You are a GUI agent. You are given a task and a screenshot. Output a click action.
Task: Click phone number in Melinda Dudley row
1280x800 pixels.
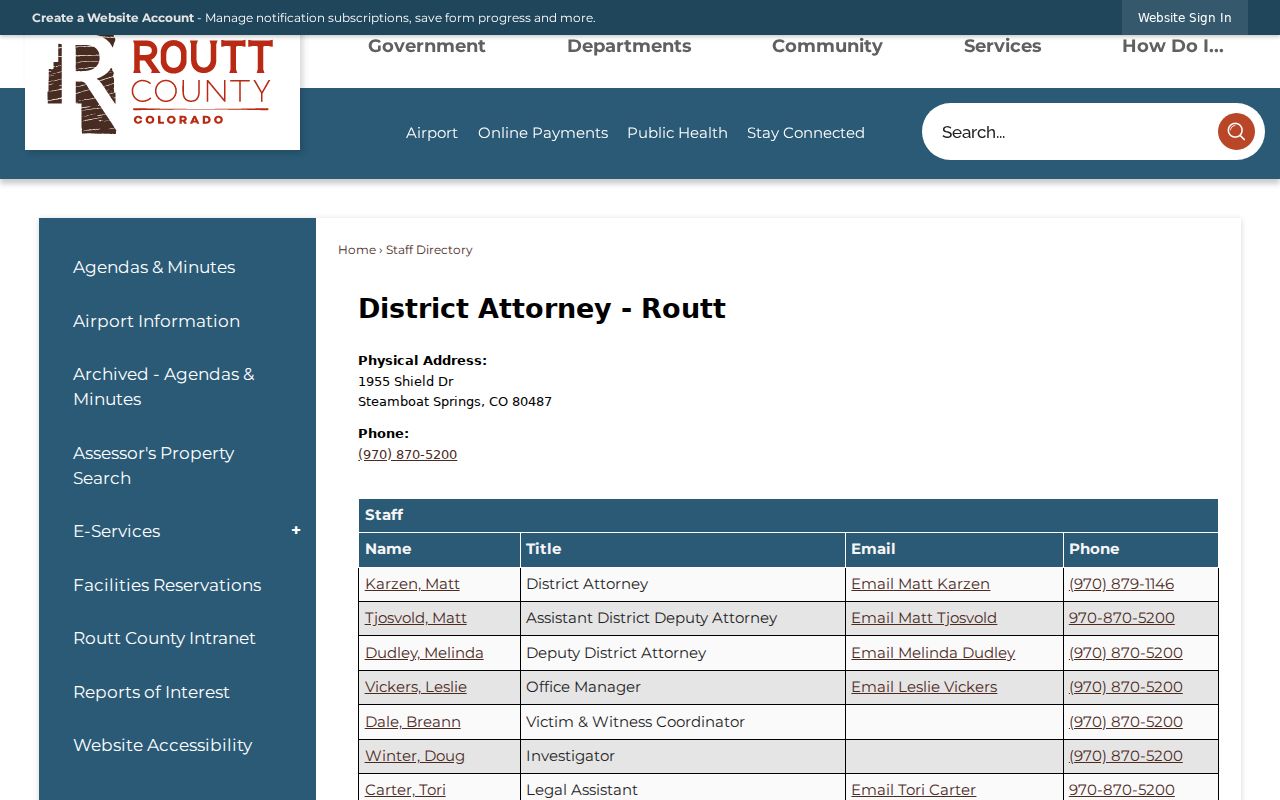click(1126, 653)
